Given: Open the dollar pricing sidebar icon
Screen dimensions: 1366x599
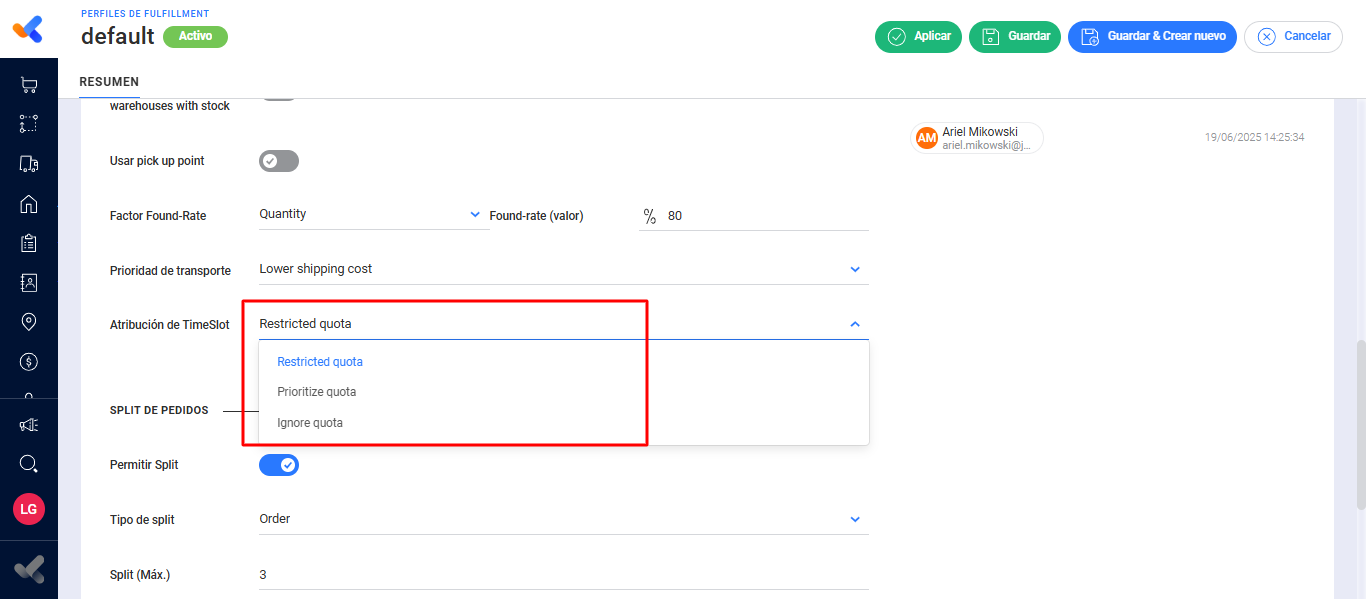Looking at the screenshot, I should pos(29,361).
